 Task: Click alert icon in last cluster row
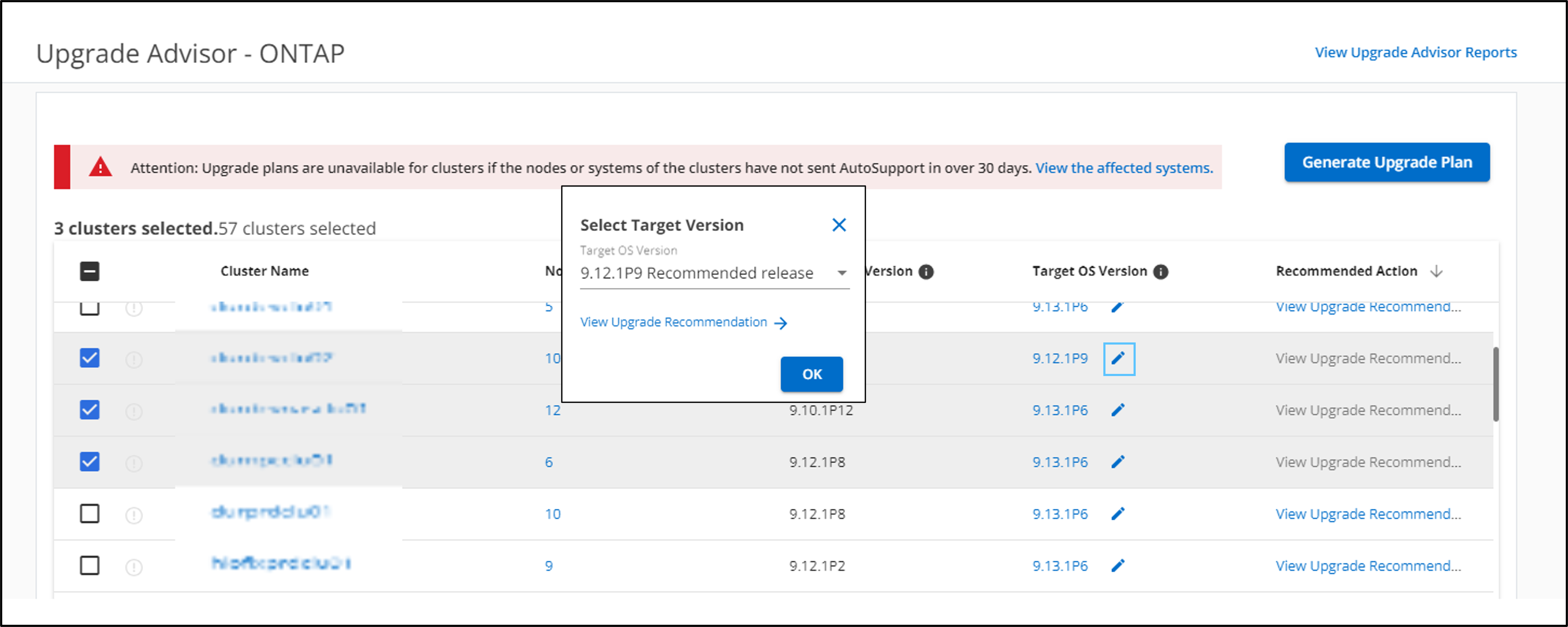click(x=134, y=567)
